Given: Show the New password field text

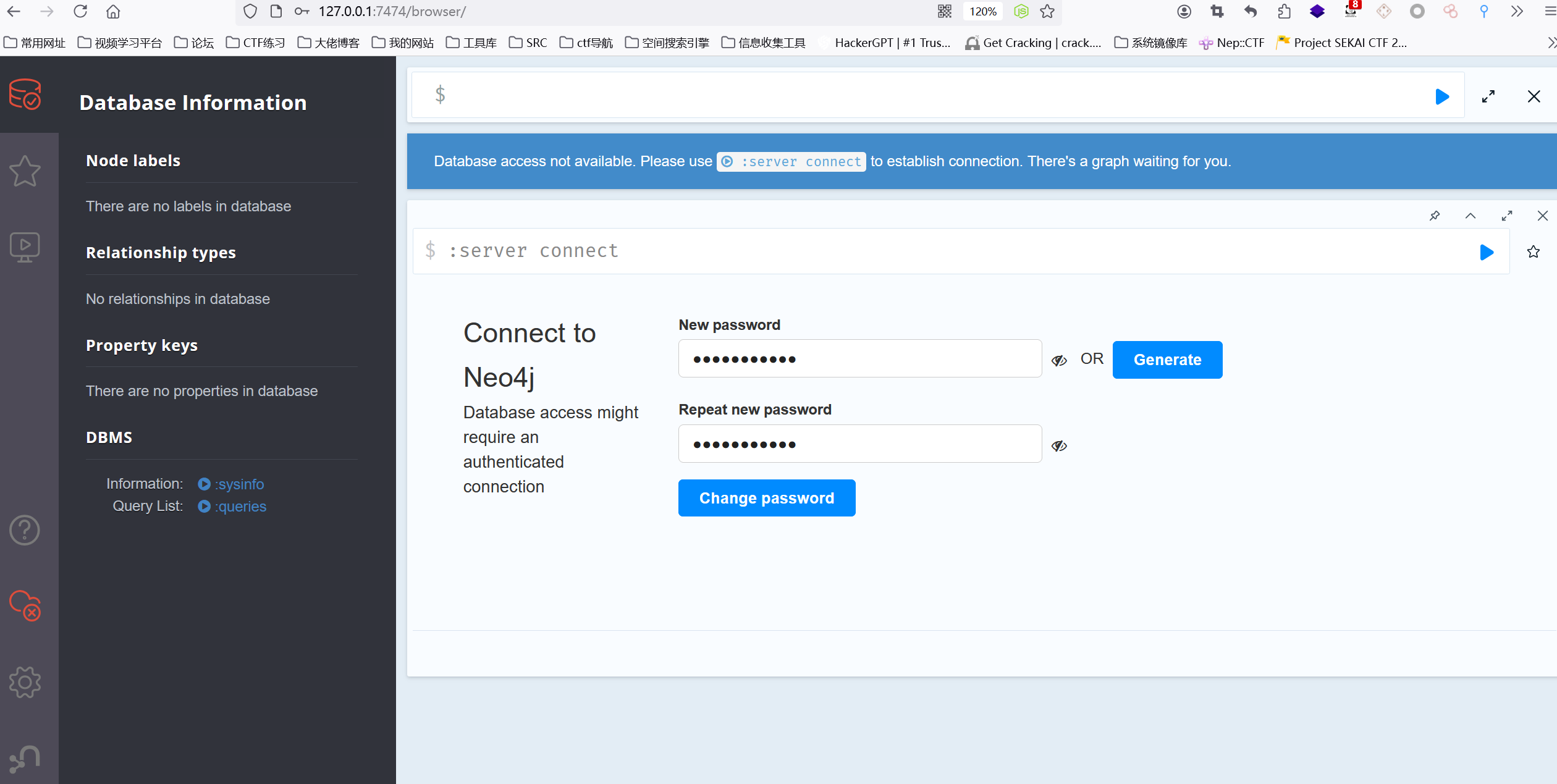Looking at the screenshot, I should (1059, 360).
